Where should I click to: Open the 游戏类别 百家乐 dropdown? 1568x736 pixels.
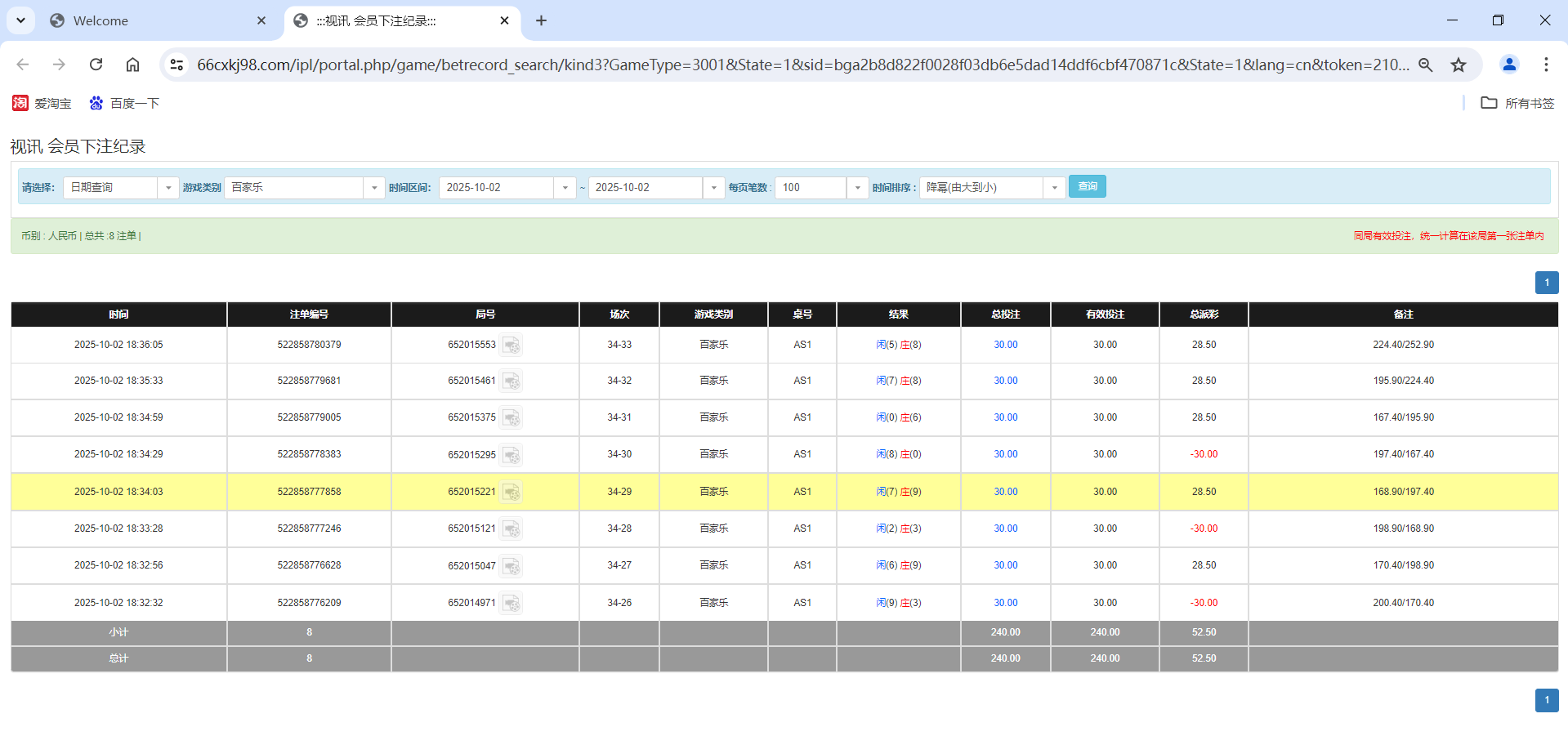point(374,187)
